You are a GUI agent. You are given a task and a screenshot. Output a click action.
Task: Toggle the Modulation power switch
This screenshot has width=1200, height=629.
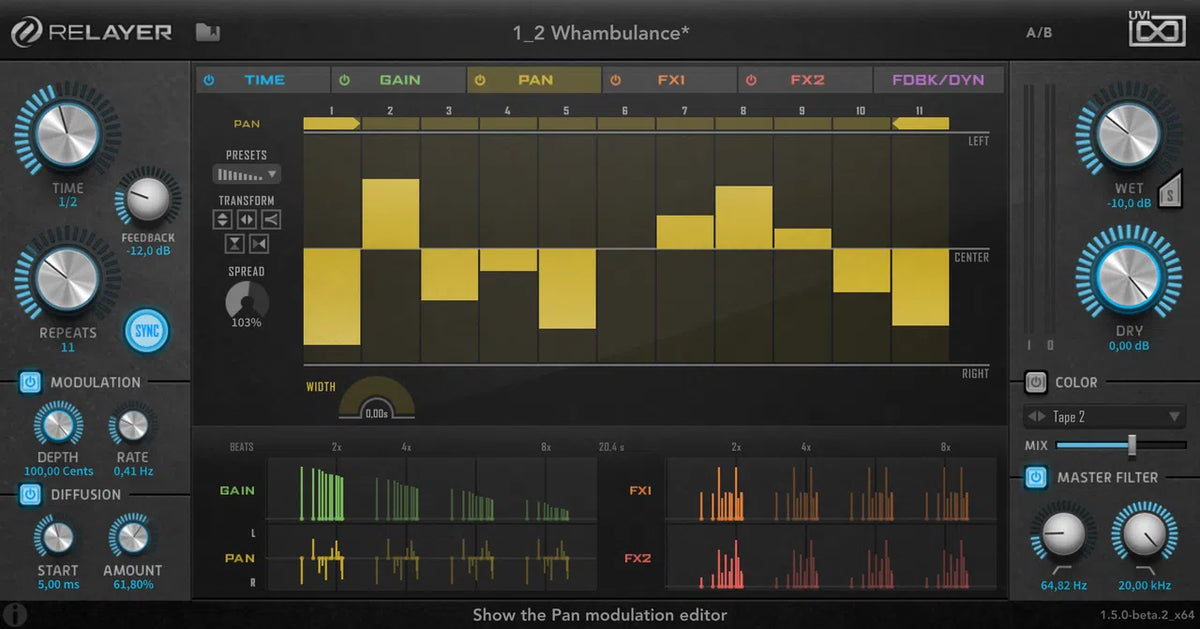[x=29, y=382]
